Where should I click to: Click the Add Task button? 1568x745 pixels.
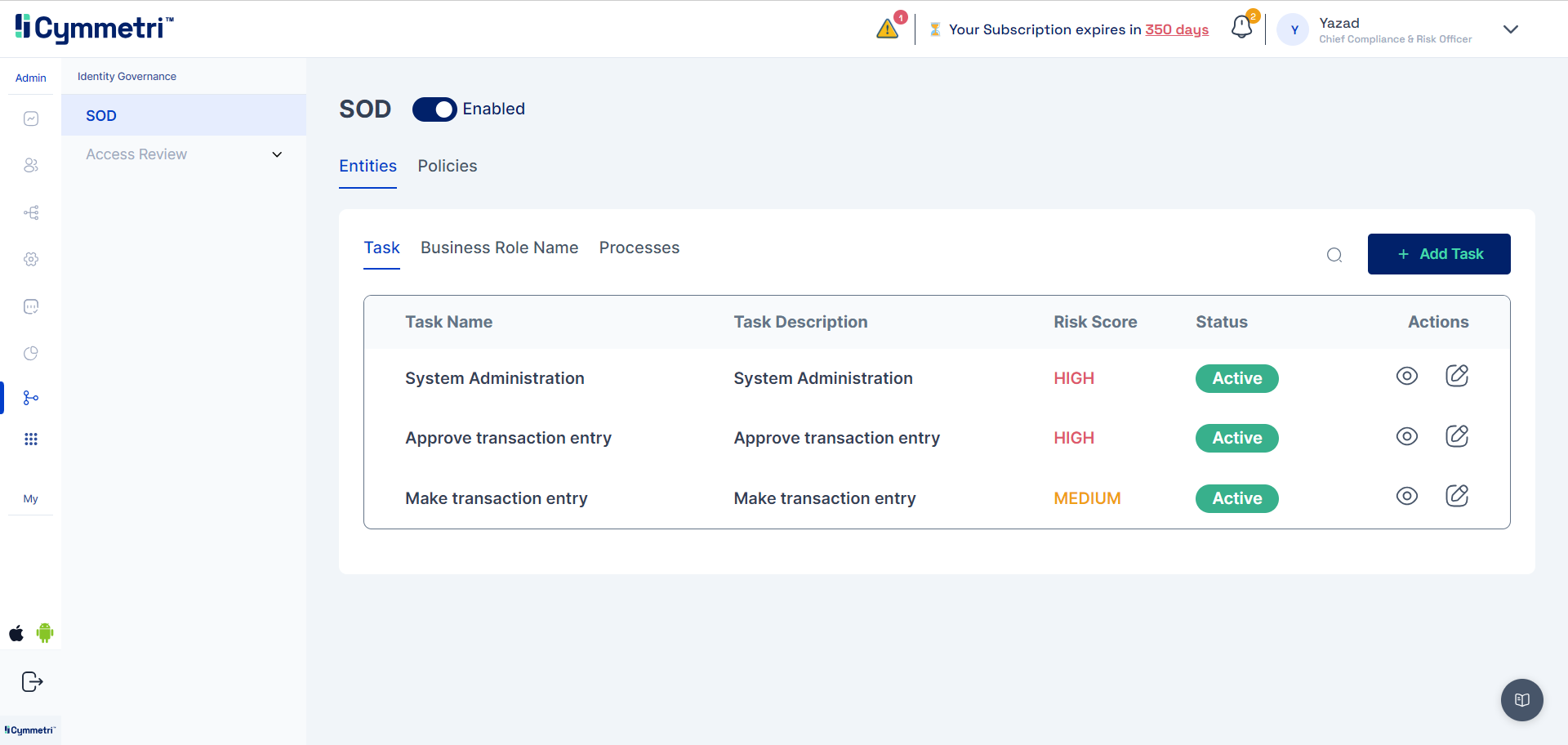pos(1438,254)
